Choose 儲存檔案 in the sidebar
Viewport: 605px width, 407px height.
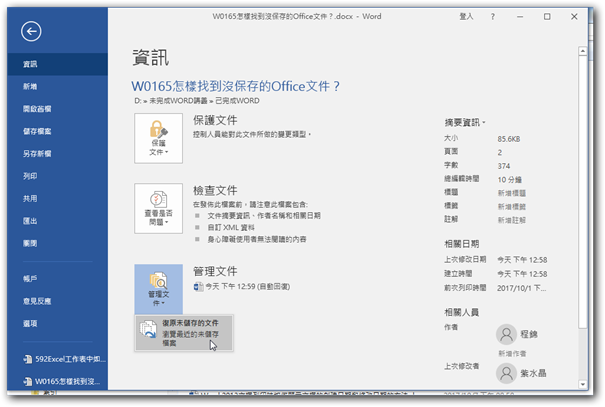(x=57, y=131)
